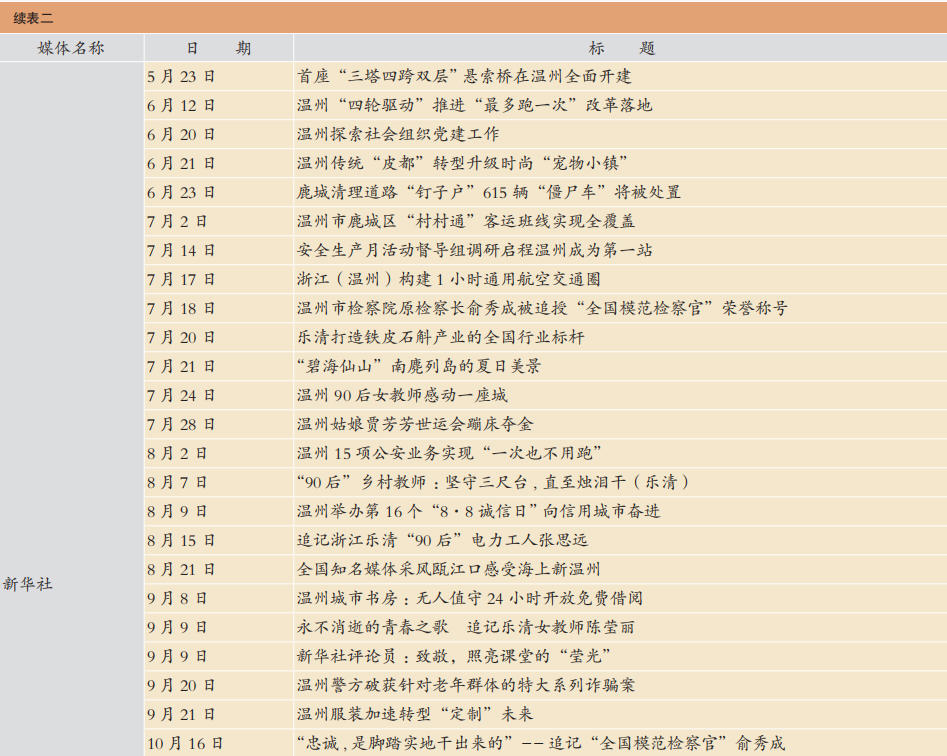The height and width of the screenshot is (756, 947).
Task: Select the title "追记浙江乐清“90后”电力工人张思远"
Action: (x=442, y=540)
